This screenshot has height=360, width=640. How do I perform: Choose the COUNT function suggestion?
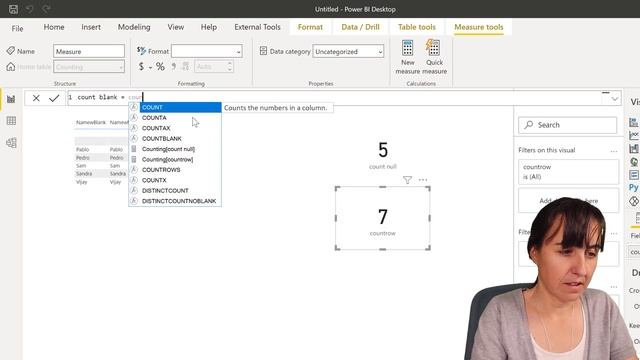point(175,107)
